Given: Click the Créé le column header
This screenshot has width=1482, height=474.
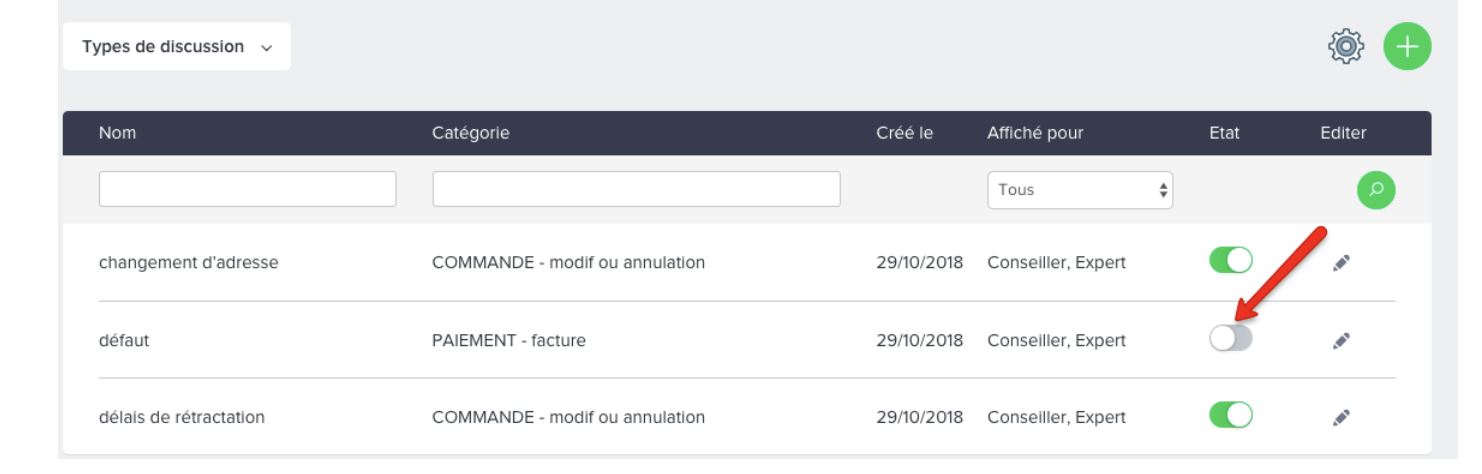Looking at the screenshot, I should [904, 133].
